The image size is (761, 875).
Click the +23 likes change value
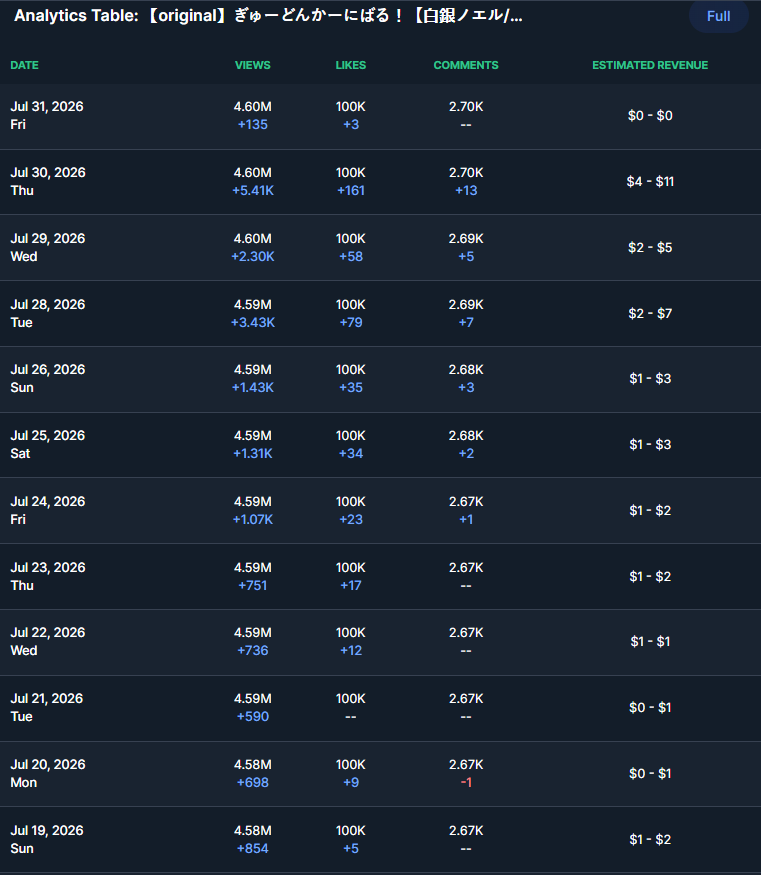coord(351,519)
